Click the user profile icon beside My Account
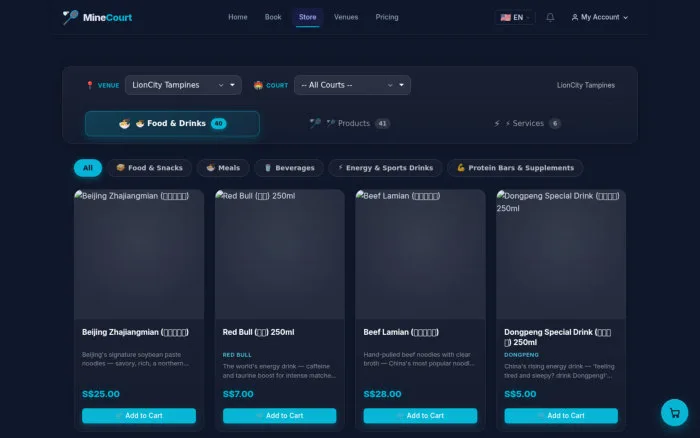This screenshot has width=700, height=438. coord(575,17)
